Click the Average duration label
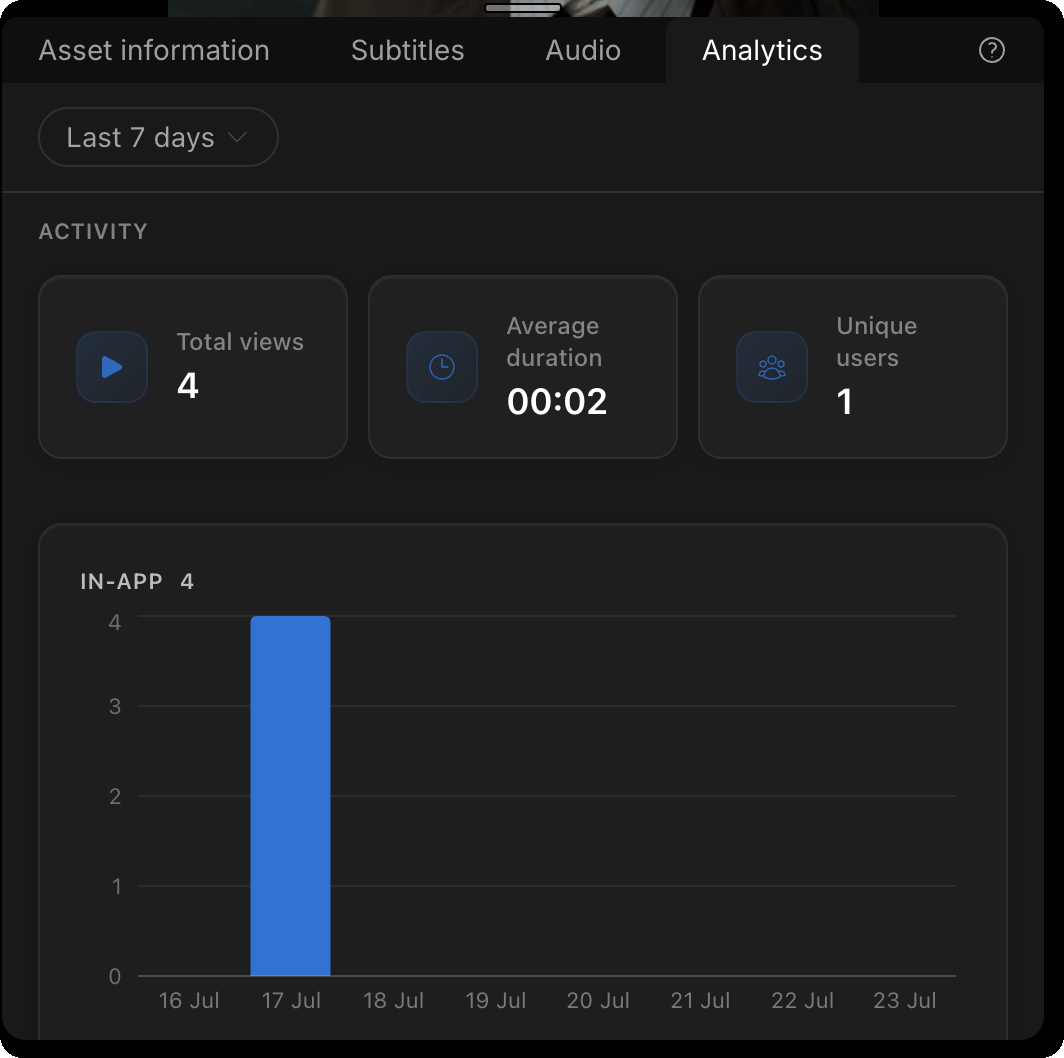Viewport: 1064px width, 1058px height. coord(554,341)
